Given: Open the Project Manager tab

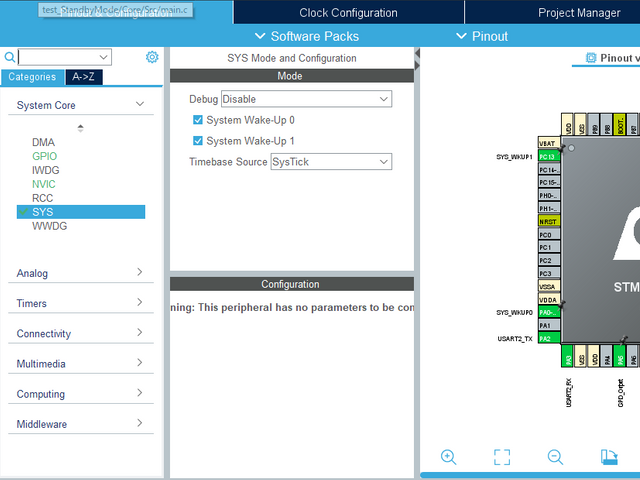Looking at the screenshot, I should tap(577, 13).
